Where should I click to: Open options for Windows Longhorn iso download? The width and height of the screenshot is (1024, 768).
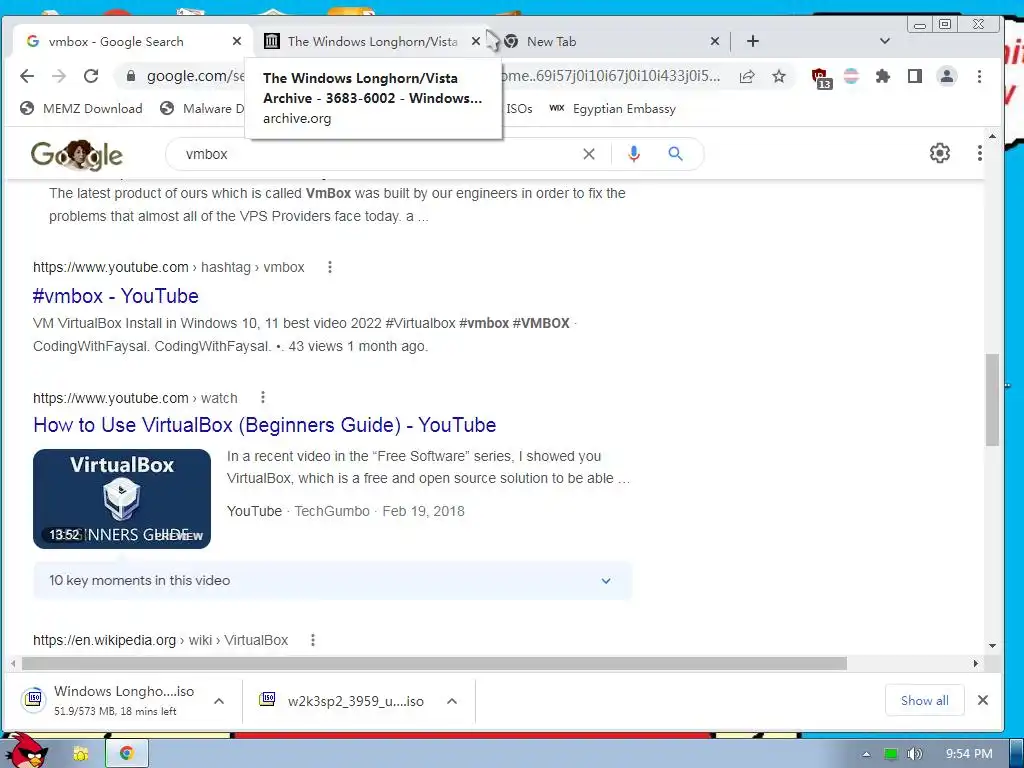pos(219,701)
